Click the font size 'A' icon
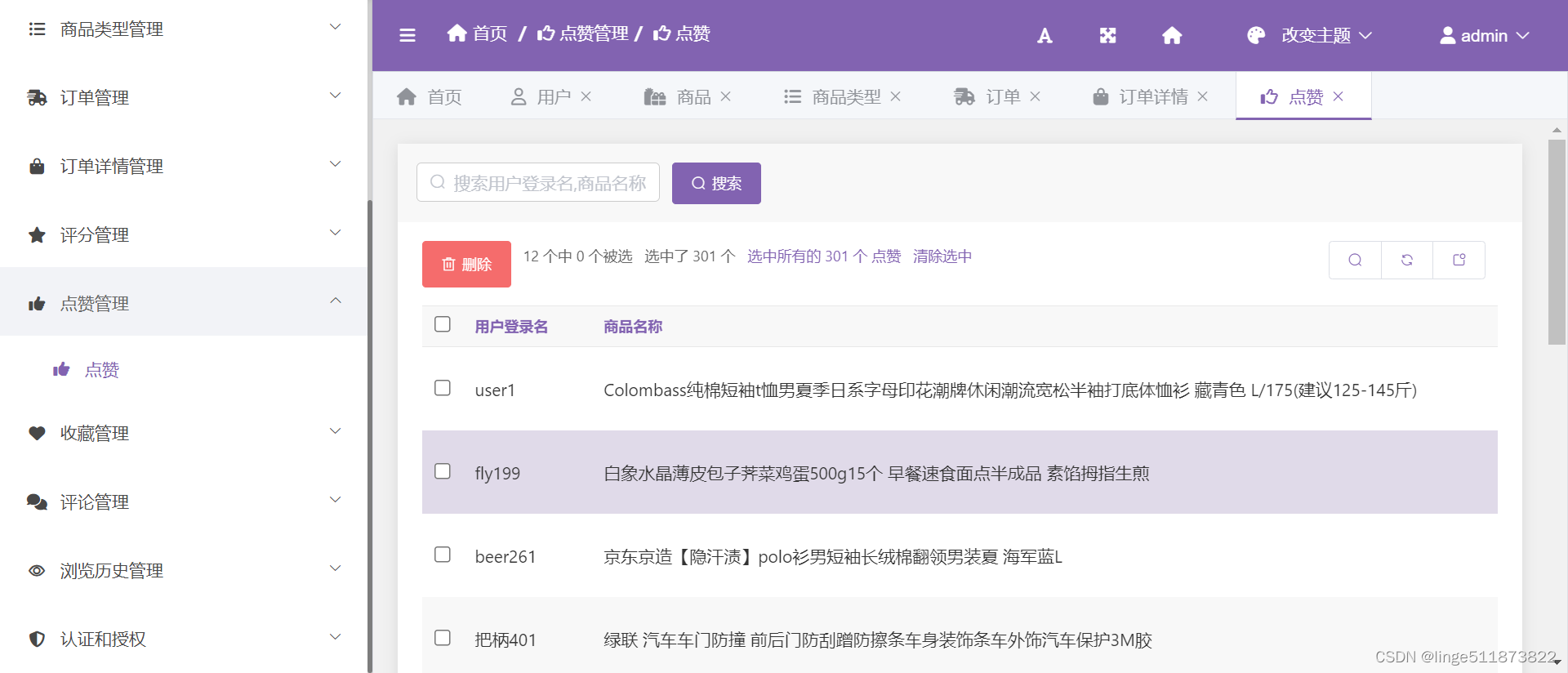Viewport: 1568px width, 673px height. (1045, 36)
